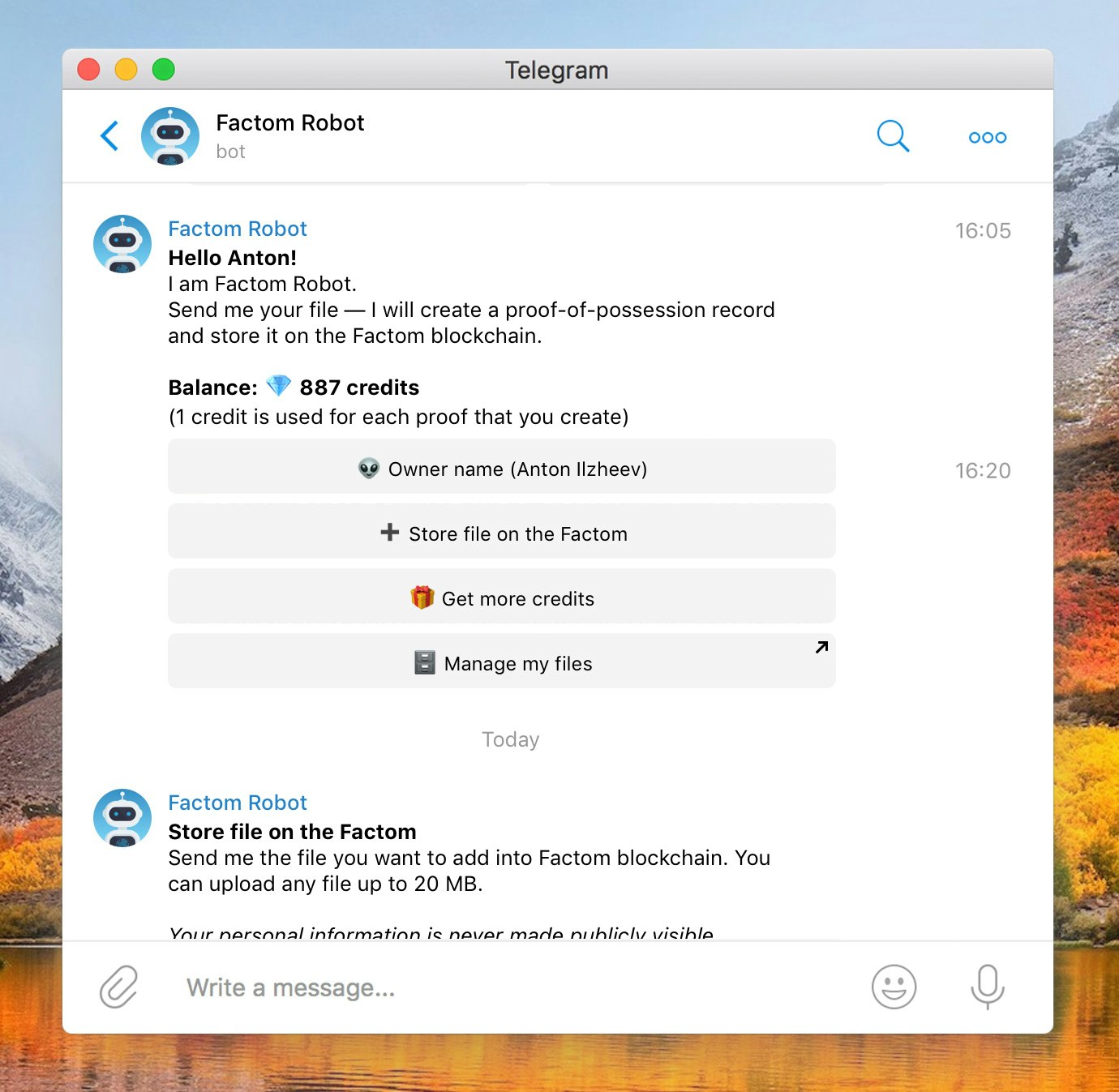Click the Factom Robot title in chat header
Viewport: 1119px width, 1092px height.
[x=290, y=123]
